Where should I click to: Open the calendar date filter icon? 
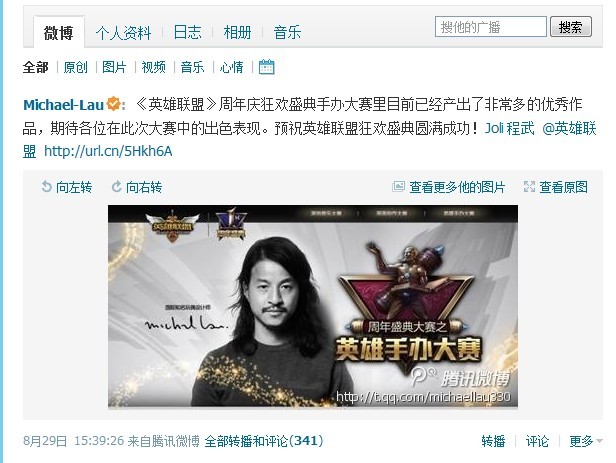(266, 67)
